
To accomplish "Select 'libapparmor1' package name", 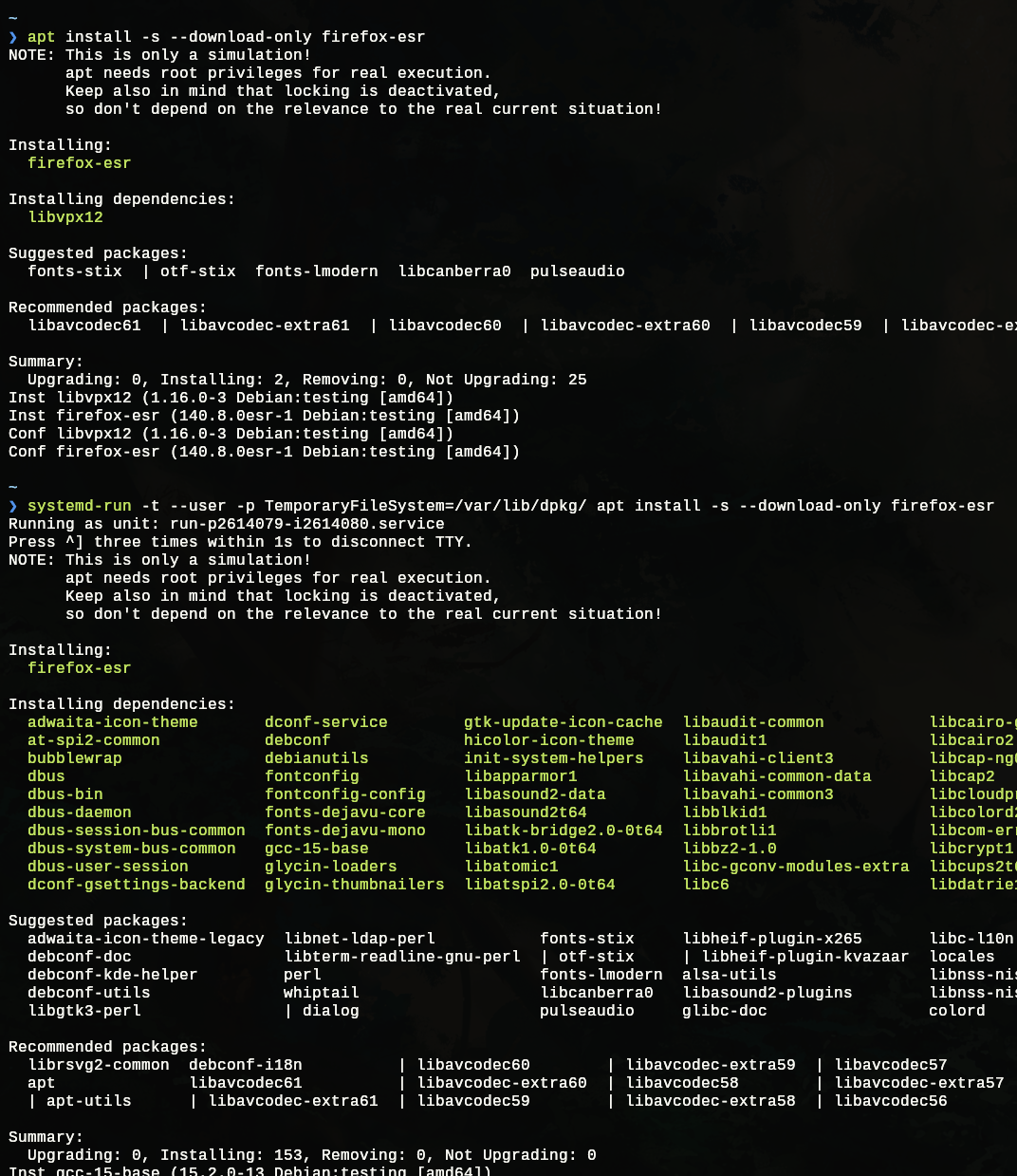I will [x=521, y=776].
